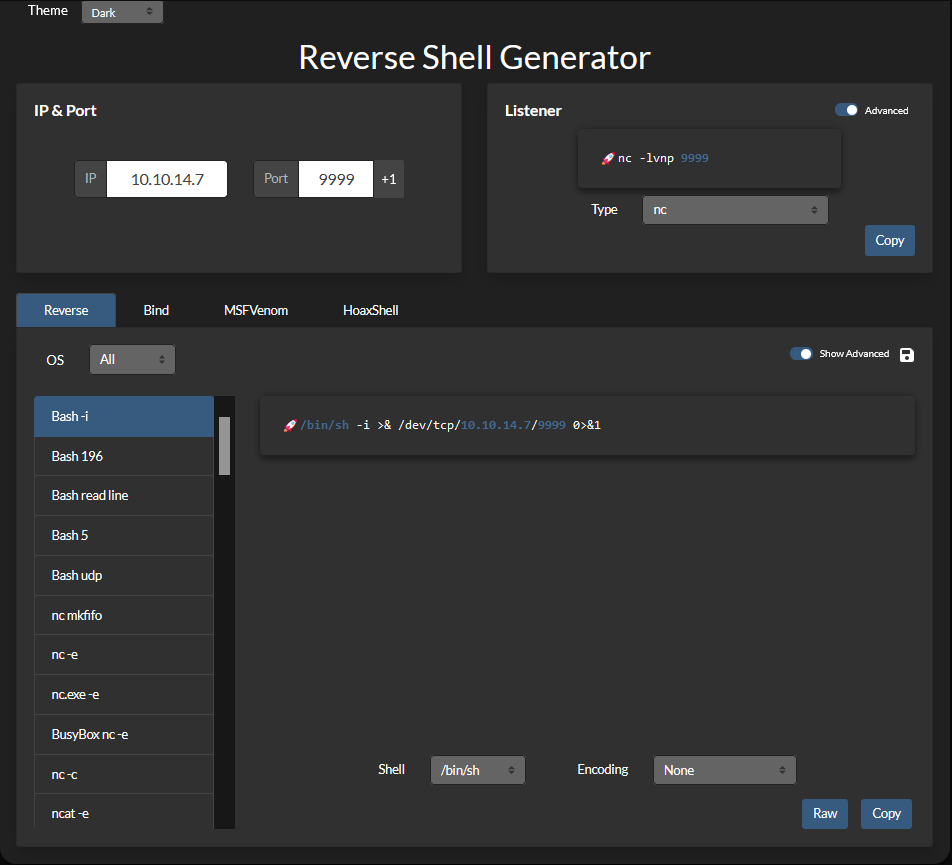Click the save icon beside Show Advanced
Screen dimensions: 952x865
coord(906,355)
